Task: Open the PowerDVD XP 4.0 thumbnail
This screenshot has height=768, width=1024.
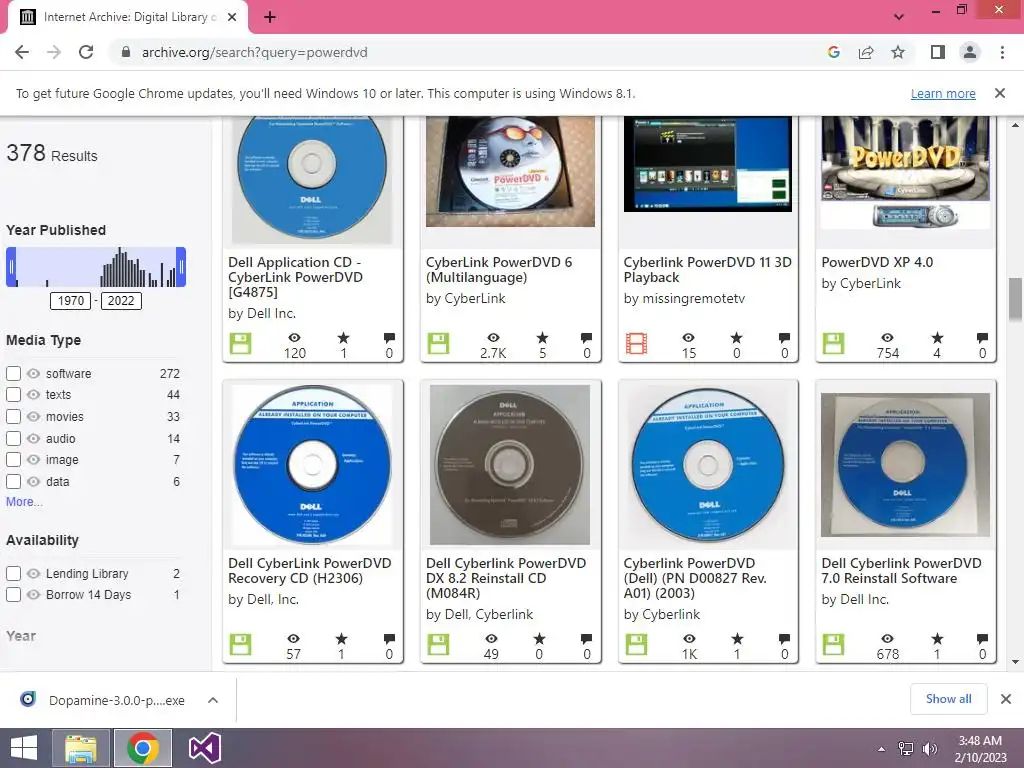Action: 905,172
